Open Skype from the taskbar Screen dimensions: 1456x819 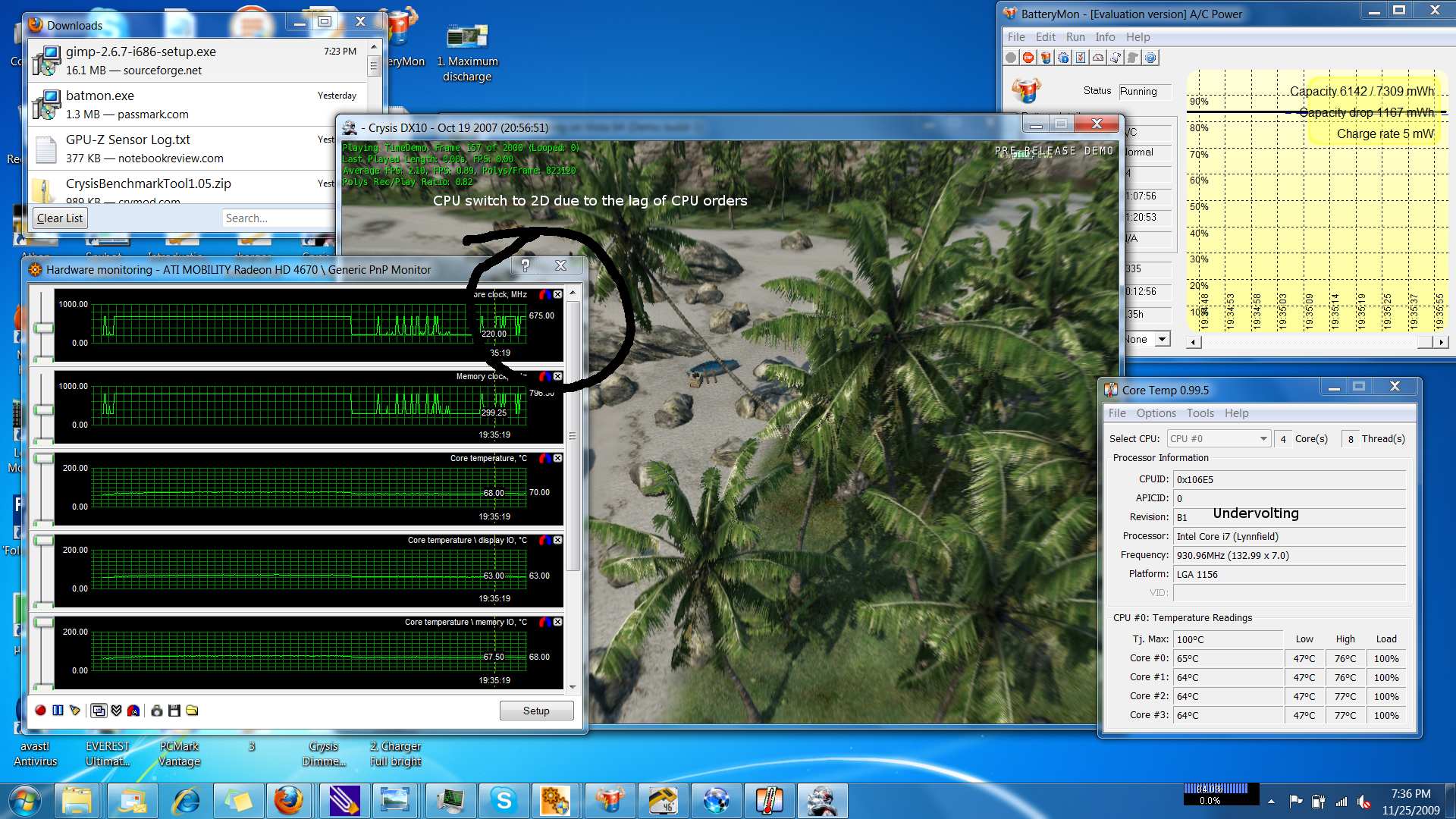504,801
